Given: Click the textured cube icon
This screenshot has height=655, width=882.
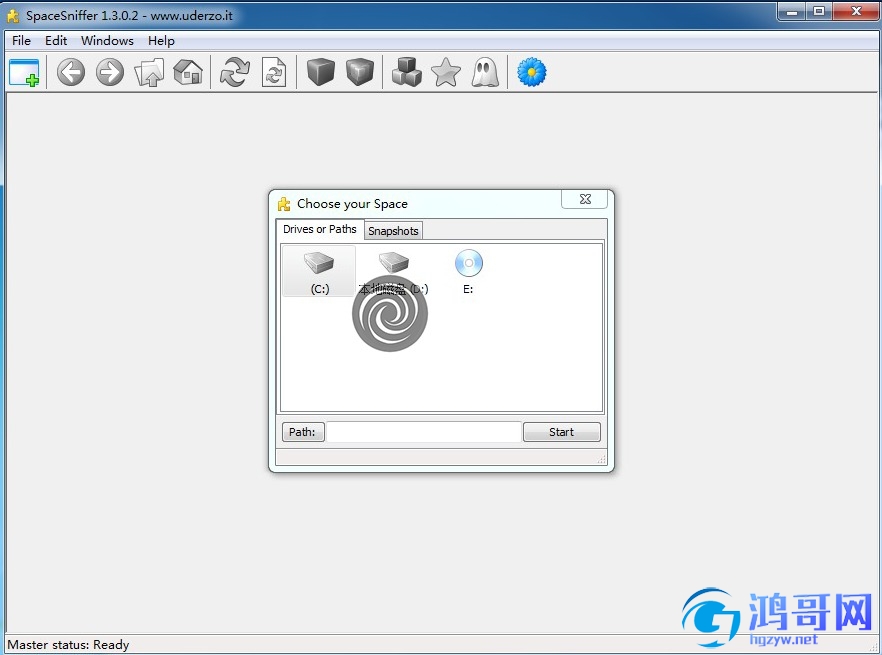Looking at the screenshot, I should (x=360, y=73).
